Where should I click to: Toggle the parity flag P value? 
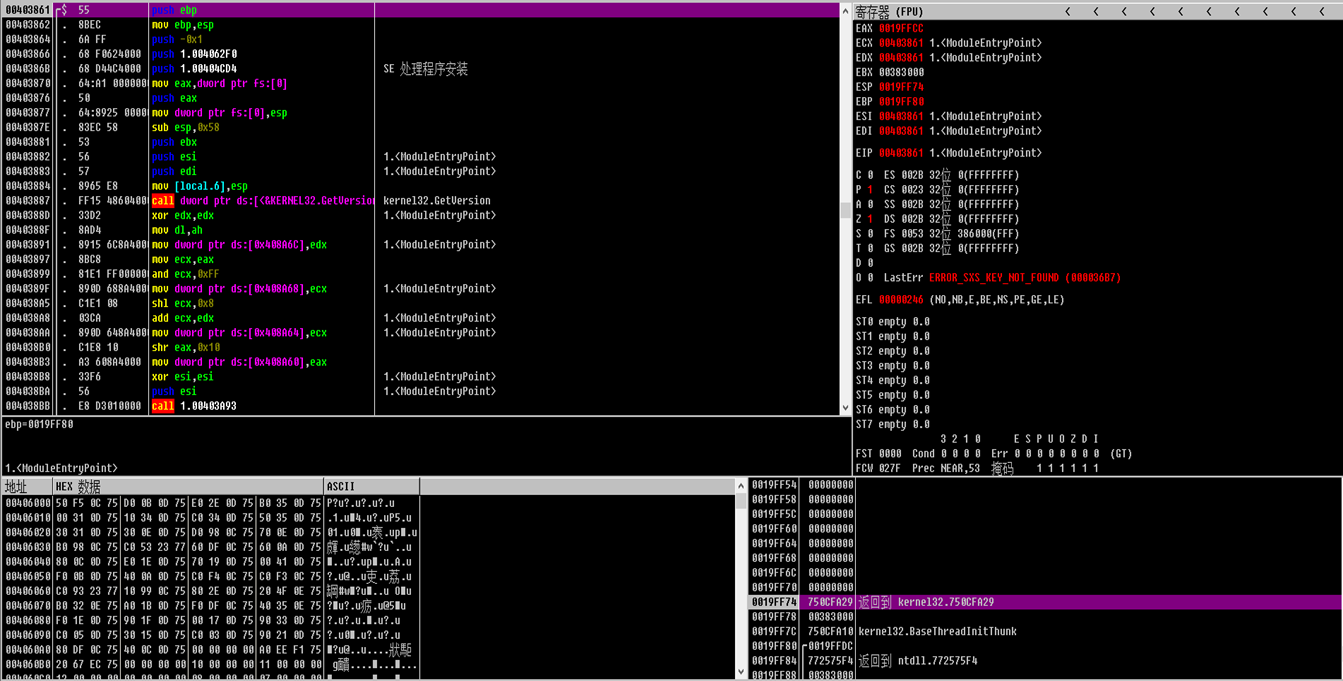pos(870,190)
